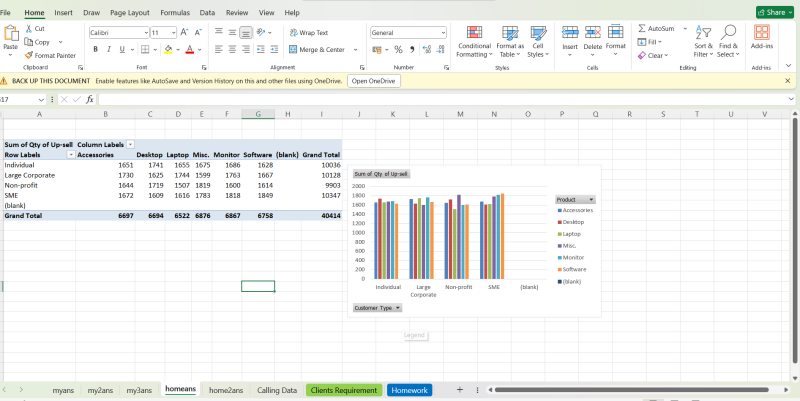800x401 pixels.
Task: Click the Format Painter icon
Action: [x=27, y=55]
